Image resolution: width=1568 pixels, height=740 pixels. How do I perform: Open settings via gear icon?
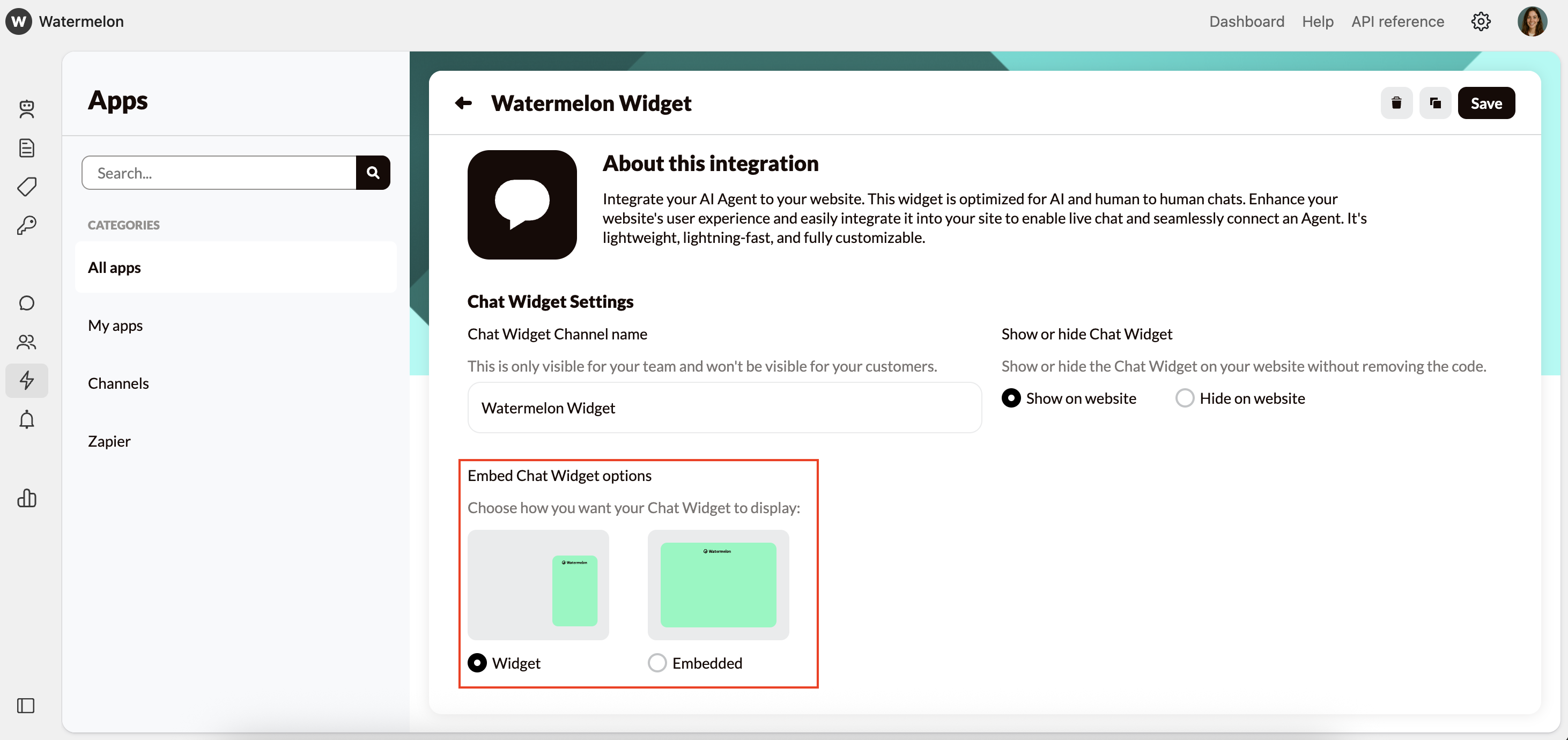point(1481,21)
